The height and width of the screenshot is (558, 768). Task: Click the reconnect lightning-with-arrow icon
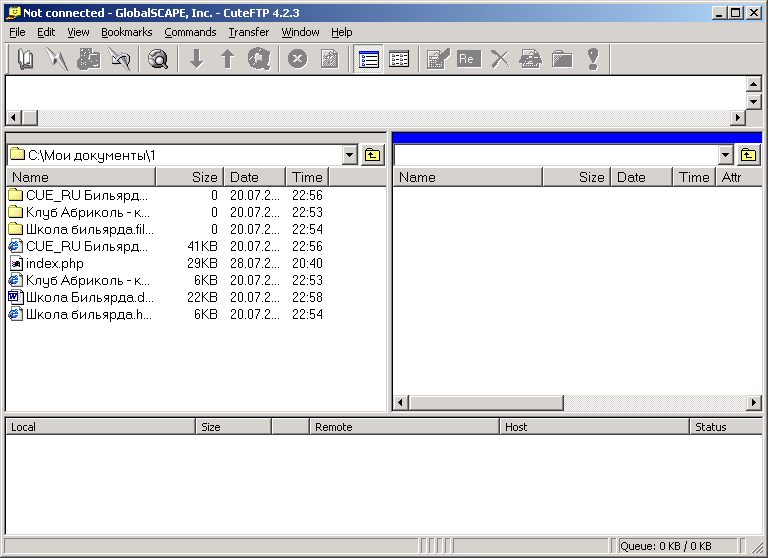click(120, 59)
